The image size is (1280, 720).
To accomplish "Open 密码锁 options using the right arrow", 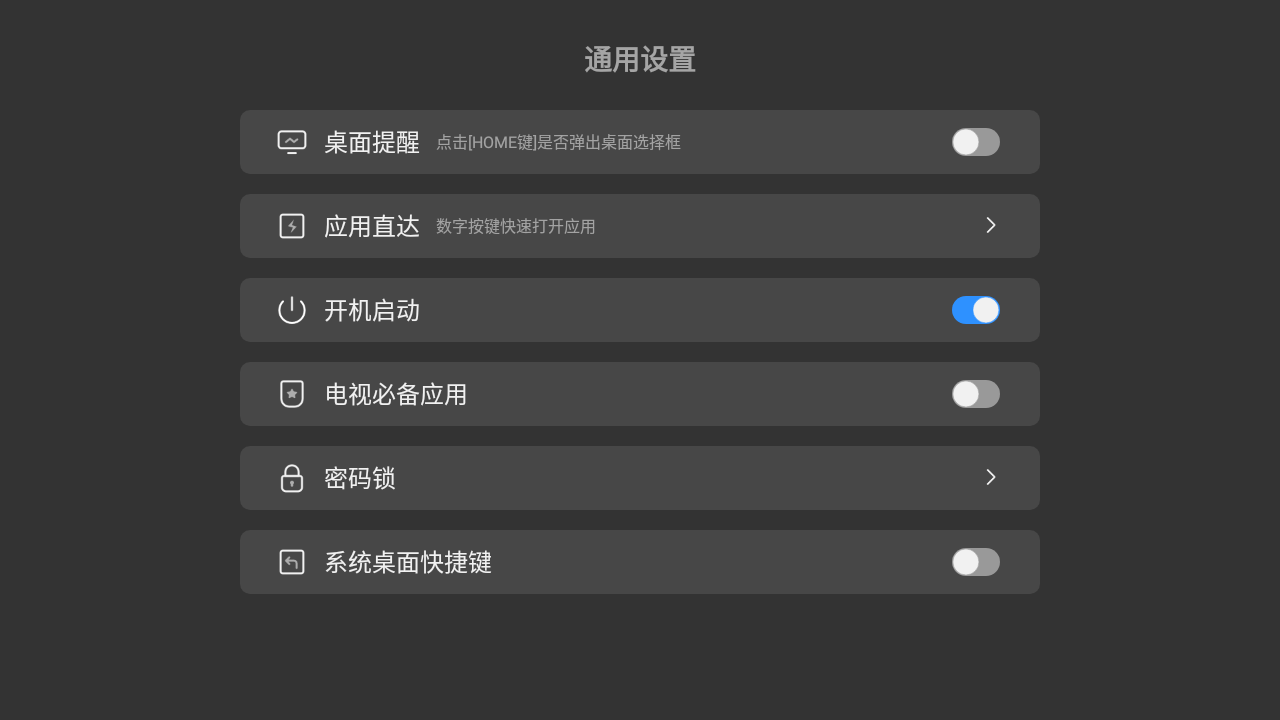I will (x=990, y=478).
